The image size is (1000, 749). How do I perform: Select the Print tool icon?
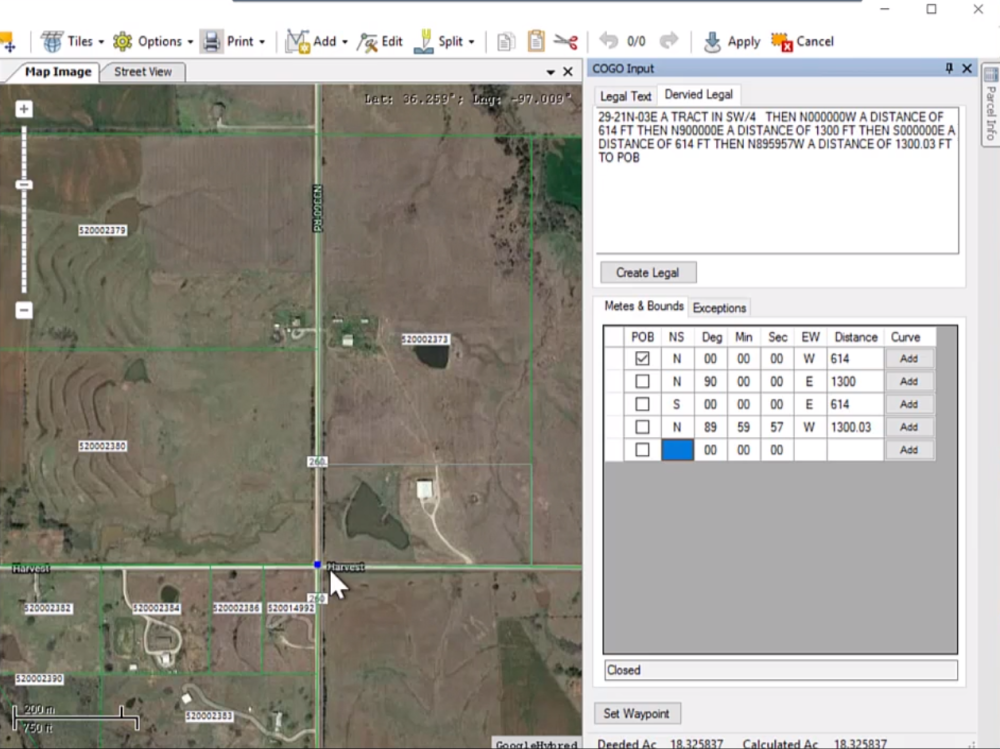pyautogui.click(x=212, y=41)
